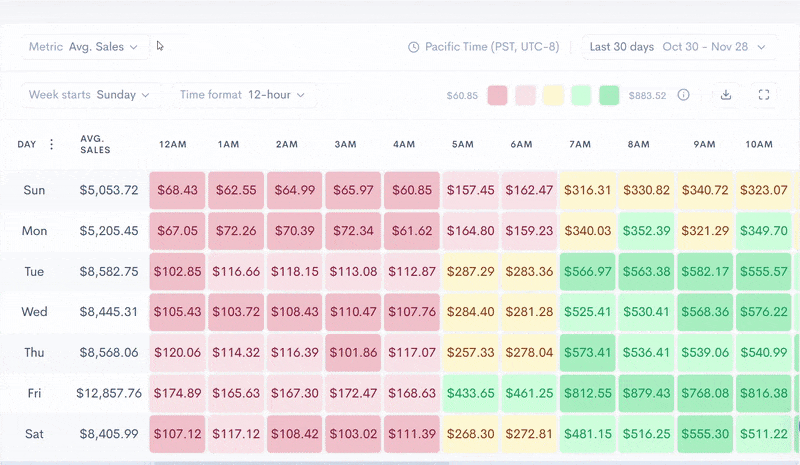The height and width of the screenshot is (465, 800).
Task: Change the Time format 12-hour selector
Action: pyautogui.click(x=244, y=95)
